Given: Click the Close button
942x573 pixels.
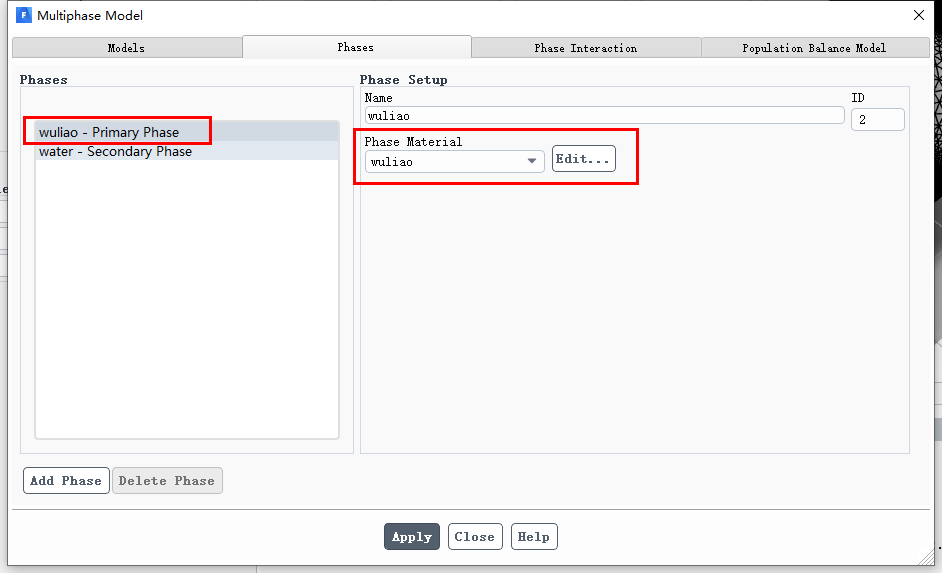Looking at the screenshot, I should pos(475,536).
